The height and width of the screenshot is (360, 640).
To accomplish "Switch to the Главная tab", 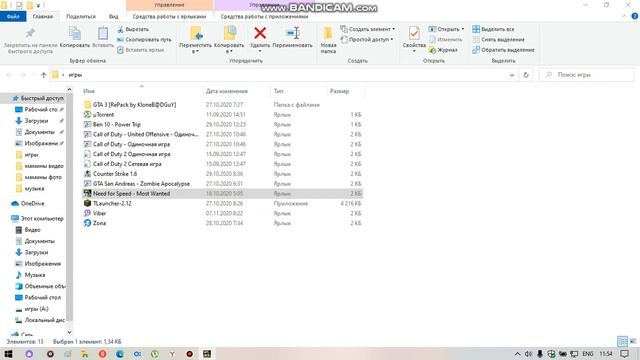I will tap(43, 16).
